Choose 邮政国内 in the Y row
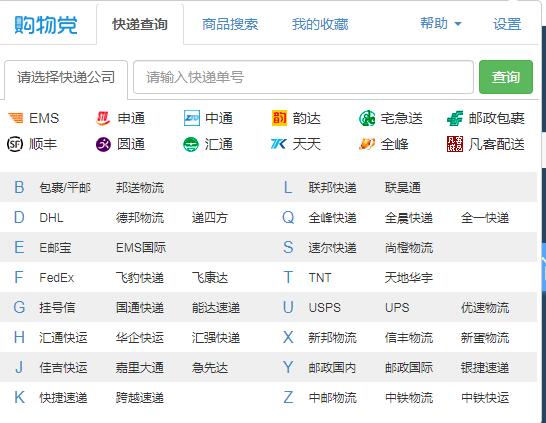The image size is (546, 423). (x=333, y=368)
